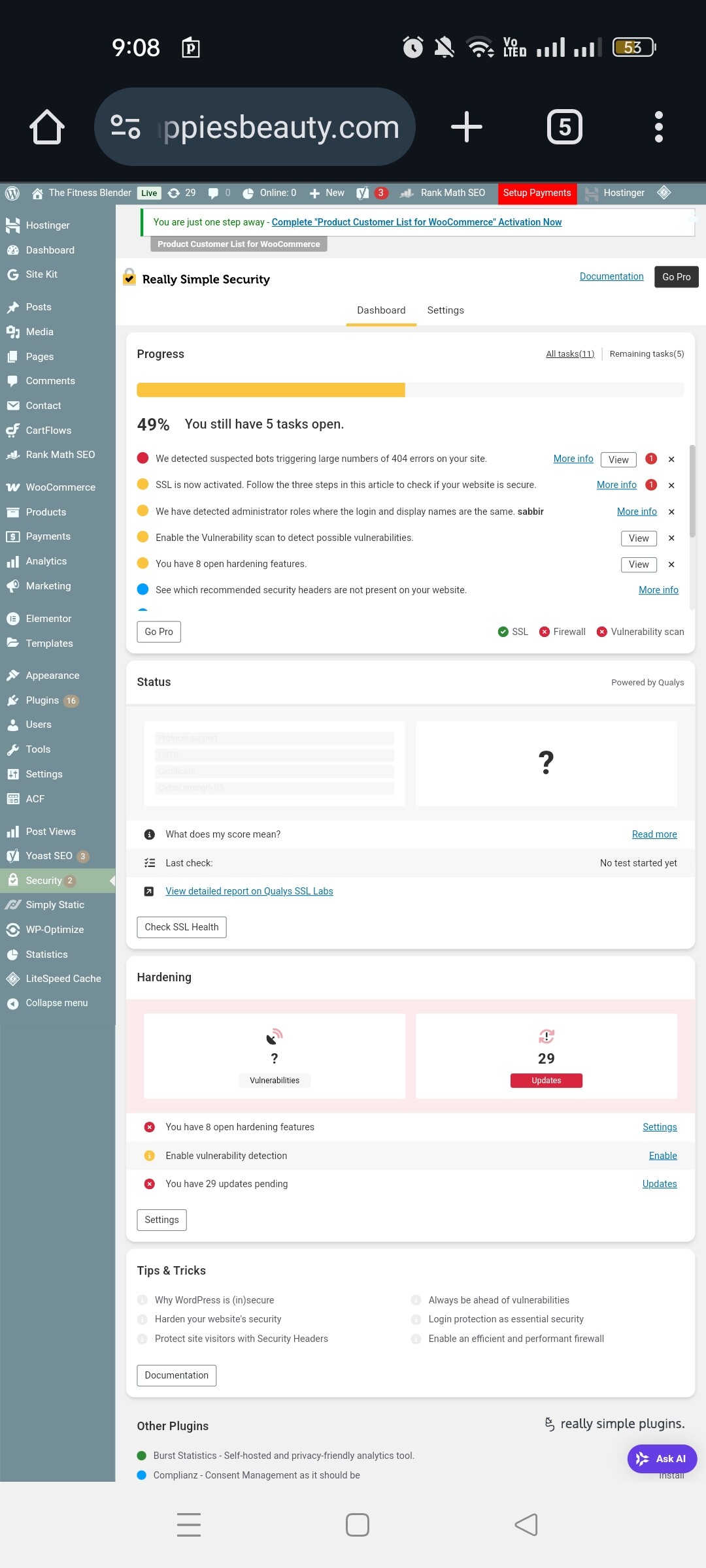Click the Vulnerabilities badge in Hardening
This screenshot has height=1568, width=706.
[x=275, y=1081]
